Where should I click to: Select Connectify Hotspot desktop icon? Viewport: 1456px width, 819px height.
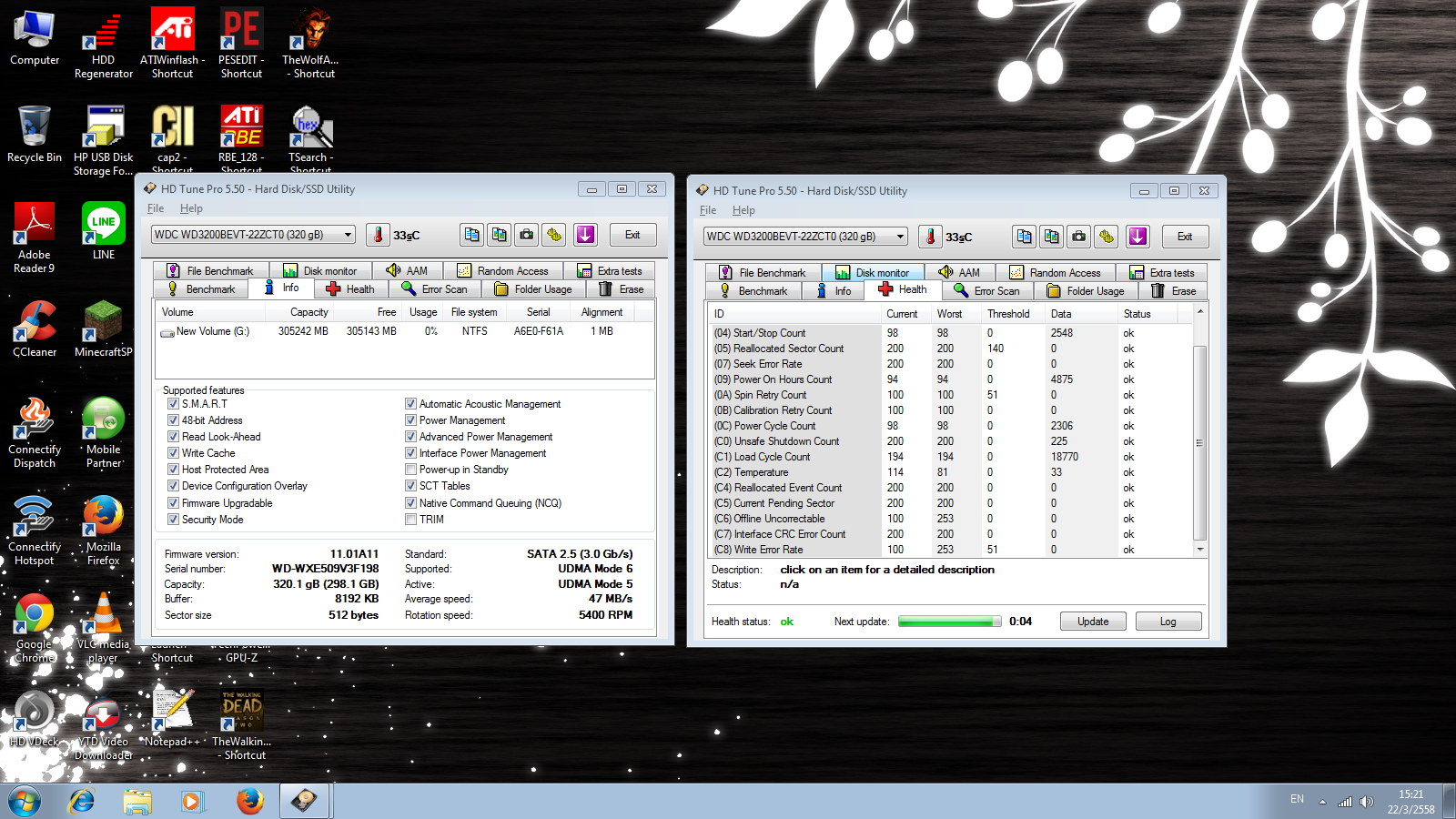tap(35, 531)
